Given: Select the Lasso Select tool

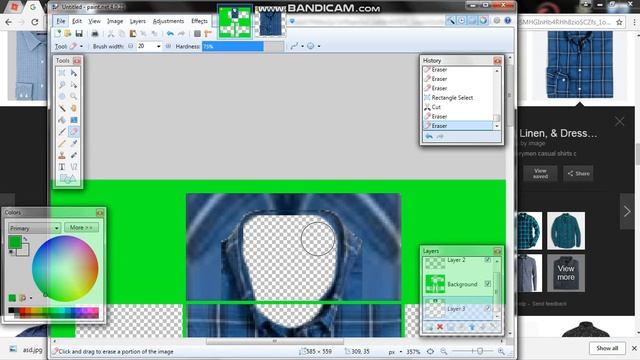Looking at the screenshot, I should click(x=62, y=85).
